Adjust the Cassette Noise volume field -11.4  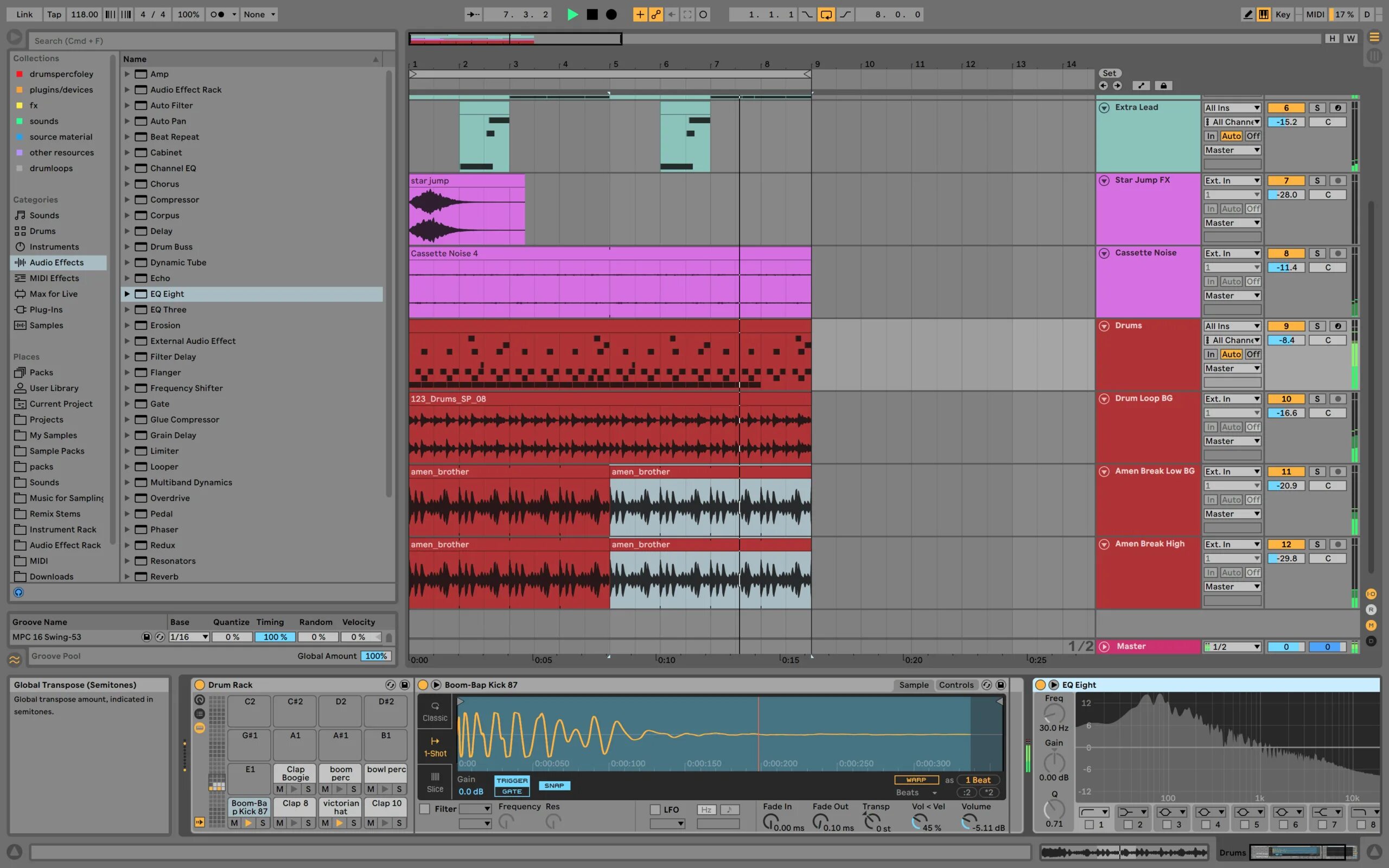1286,267
